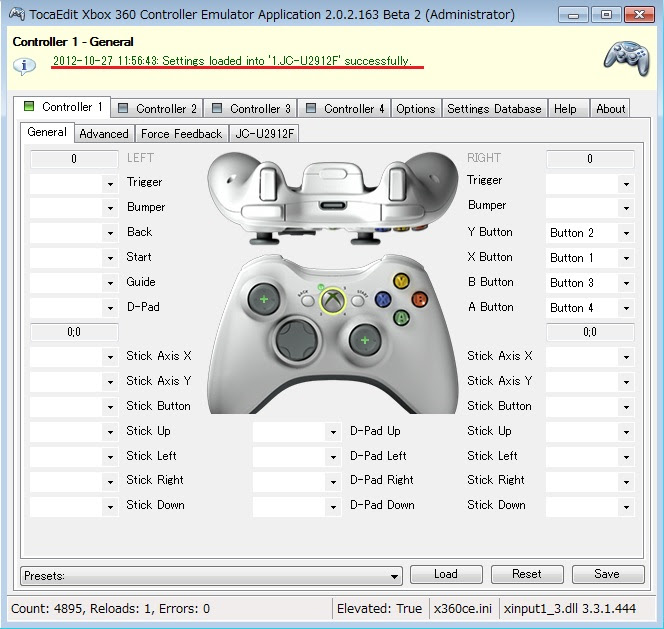664x629 pixels.
Task: Click the app icon in the title bar
Action: [x=17, y=14]
